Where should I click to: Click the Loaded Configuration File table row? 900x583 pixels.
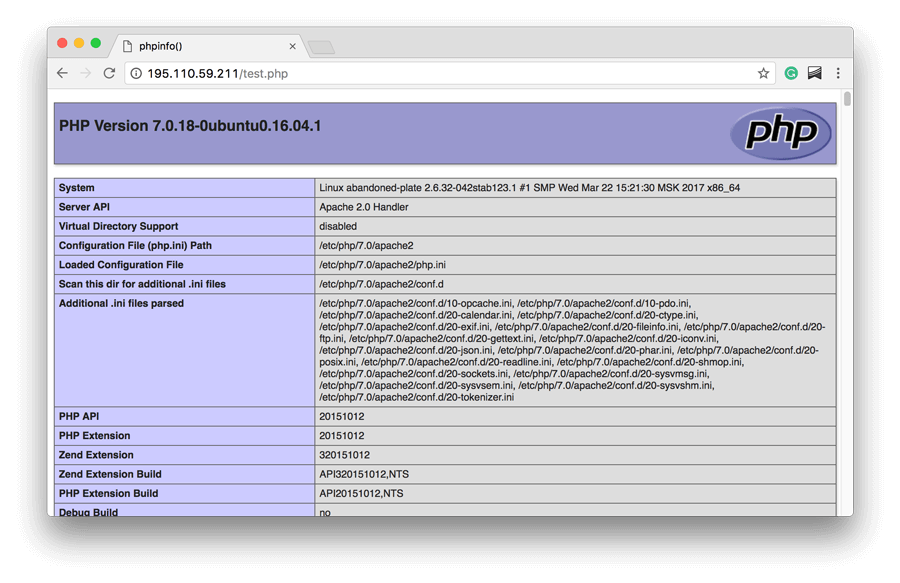(x=120, y=264)
